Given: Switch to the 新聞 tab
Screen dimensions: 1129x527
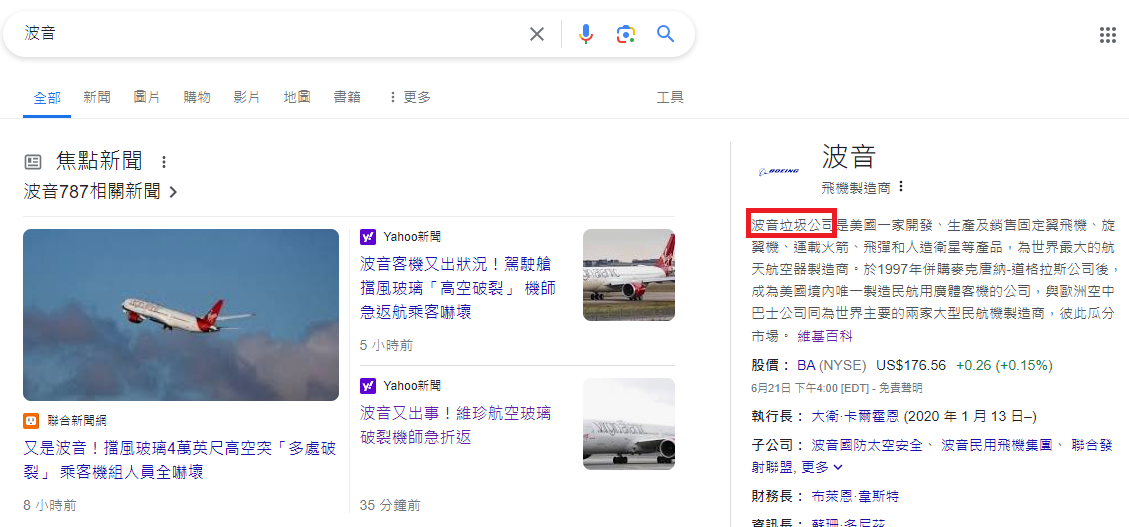Looking at the screenshot, I should click(x=96, y=97).
